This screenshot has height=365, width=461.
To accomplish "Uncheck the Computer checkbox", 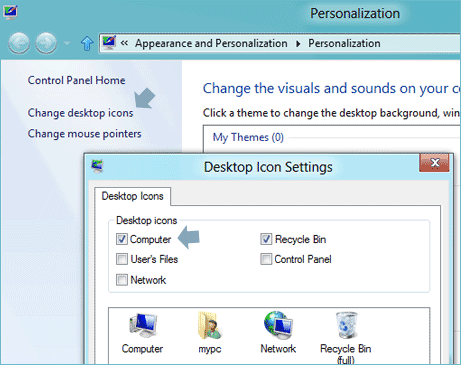I will [122, 239].
